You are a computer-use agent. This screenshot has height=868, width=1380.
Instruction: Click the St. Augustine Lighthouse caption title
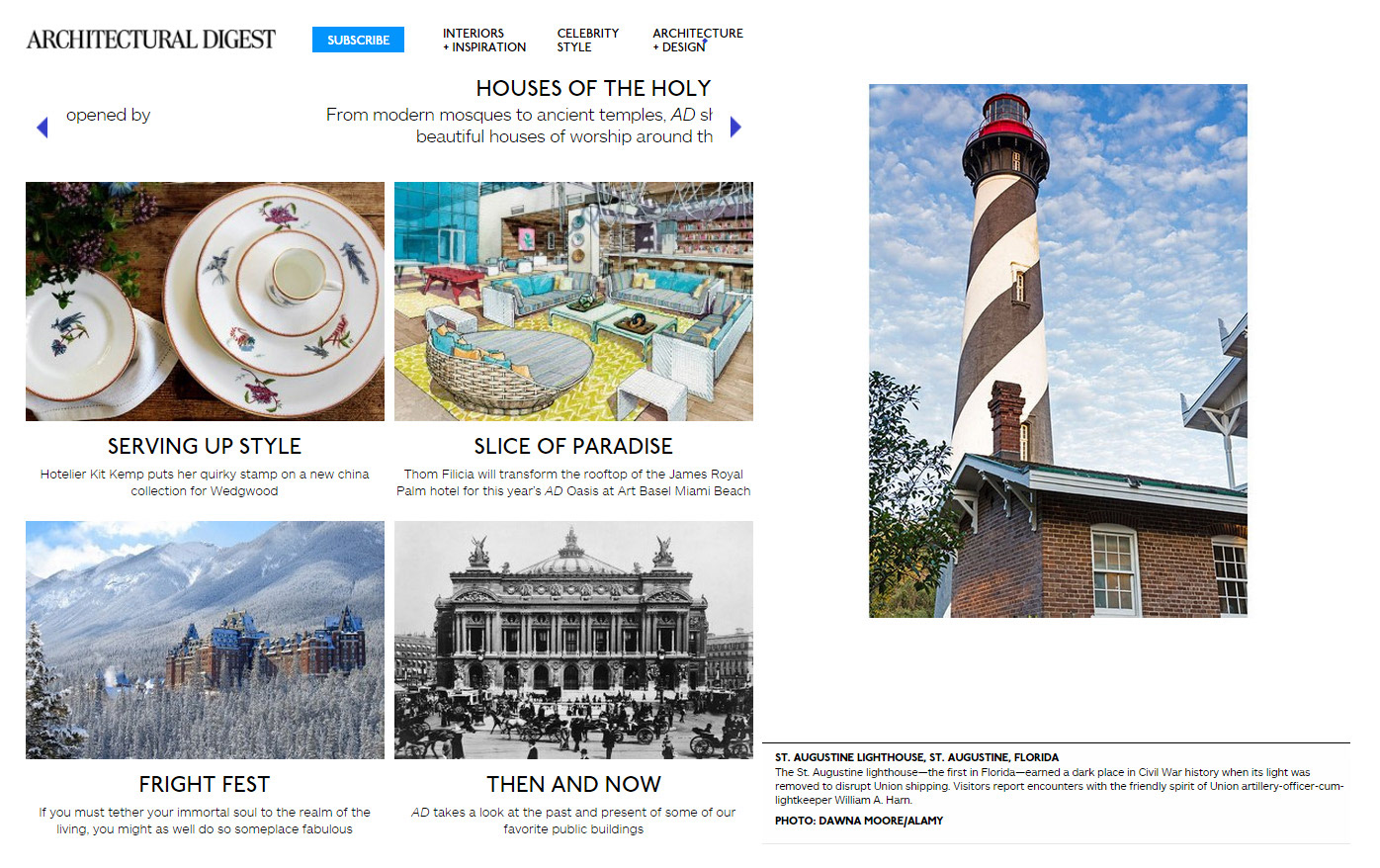coord(916,757)
